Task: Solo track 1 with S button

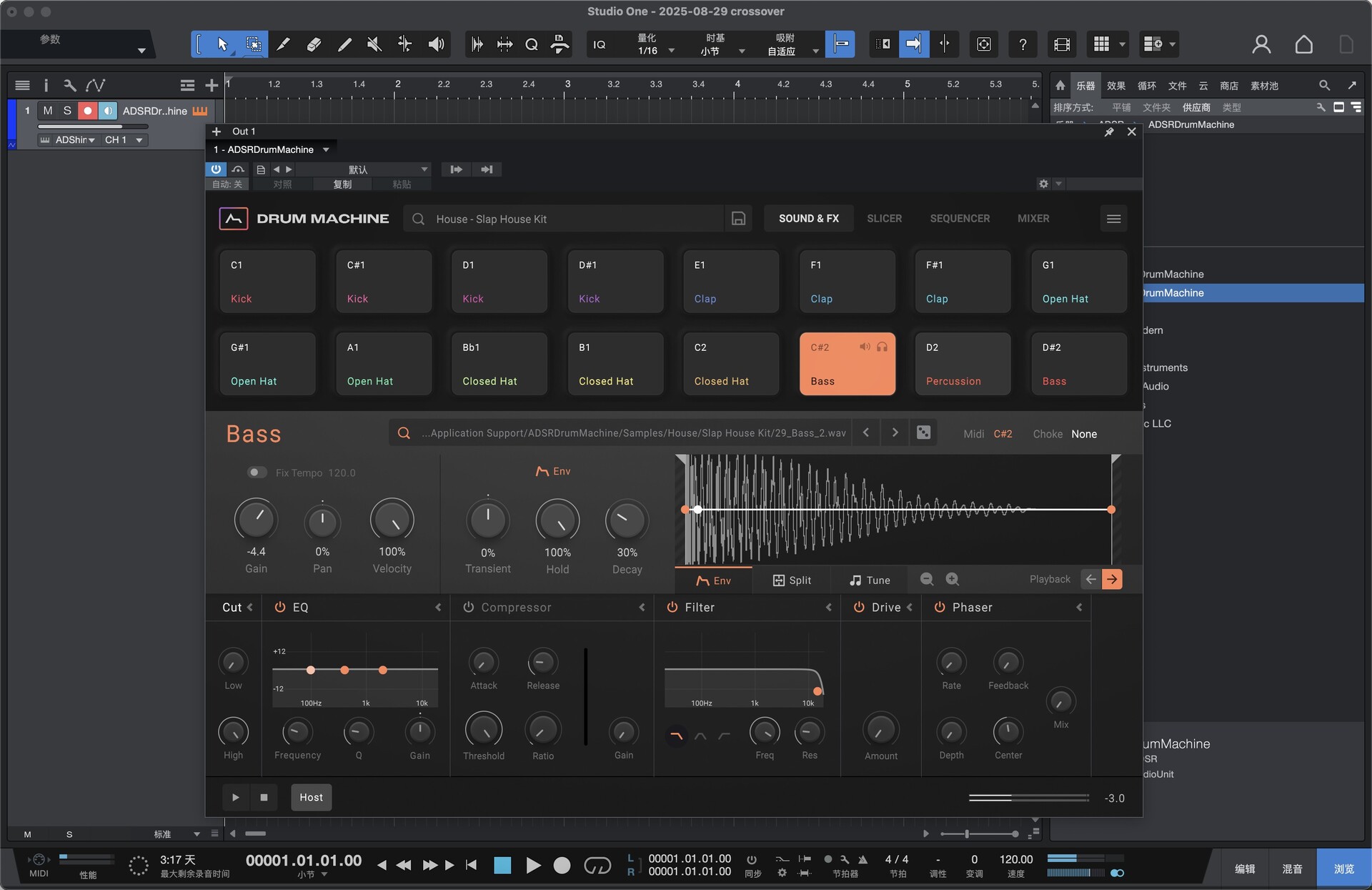Action: coord(67,111)
